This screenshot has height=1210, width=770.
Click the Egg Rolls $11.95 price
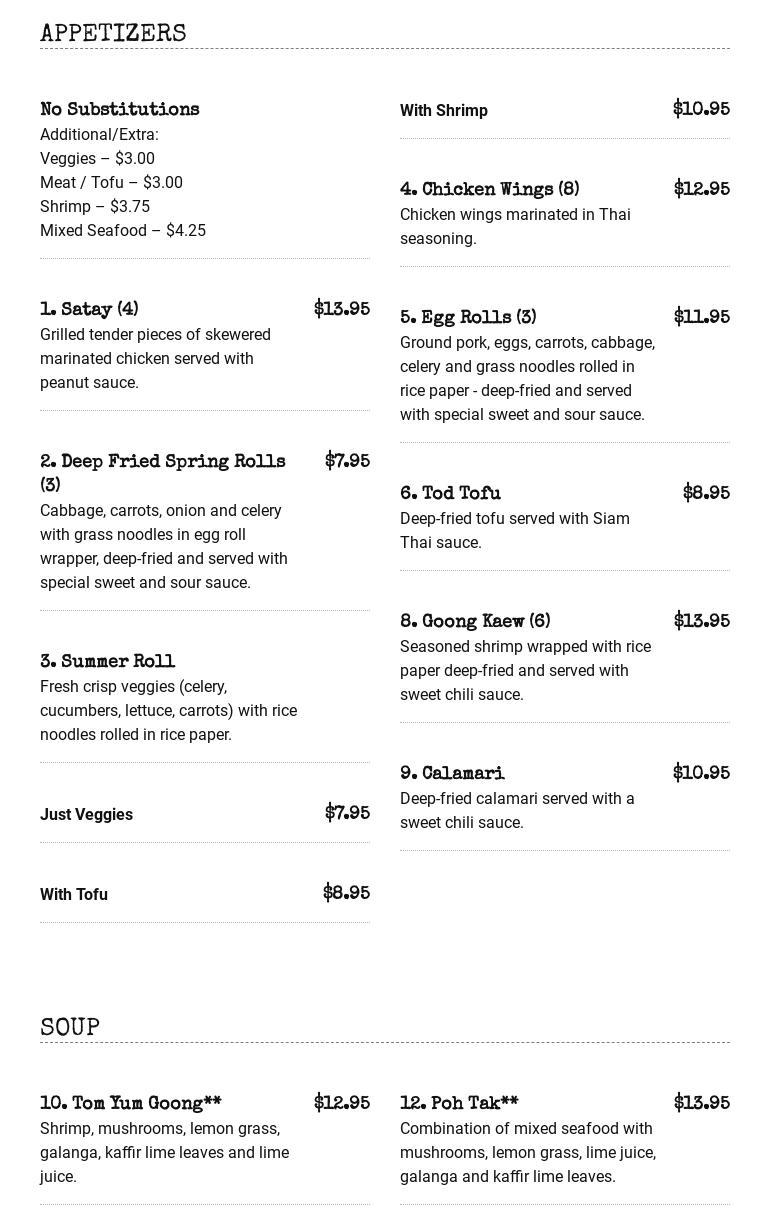701,318
